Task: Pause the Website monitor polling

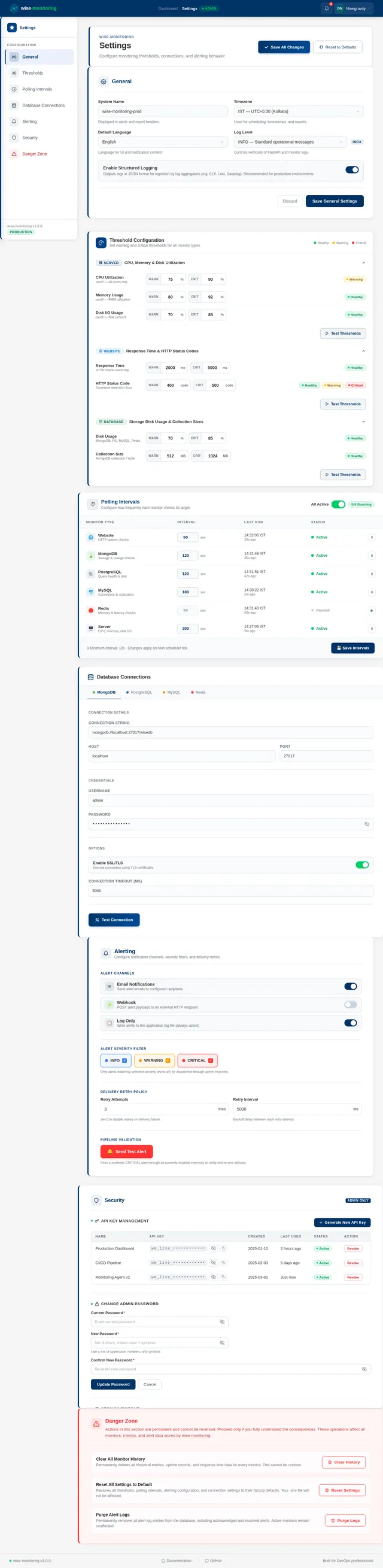Action: point(372,538)
